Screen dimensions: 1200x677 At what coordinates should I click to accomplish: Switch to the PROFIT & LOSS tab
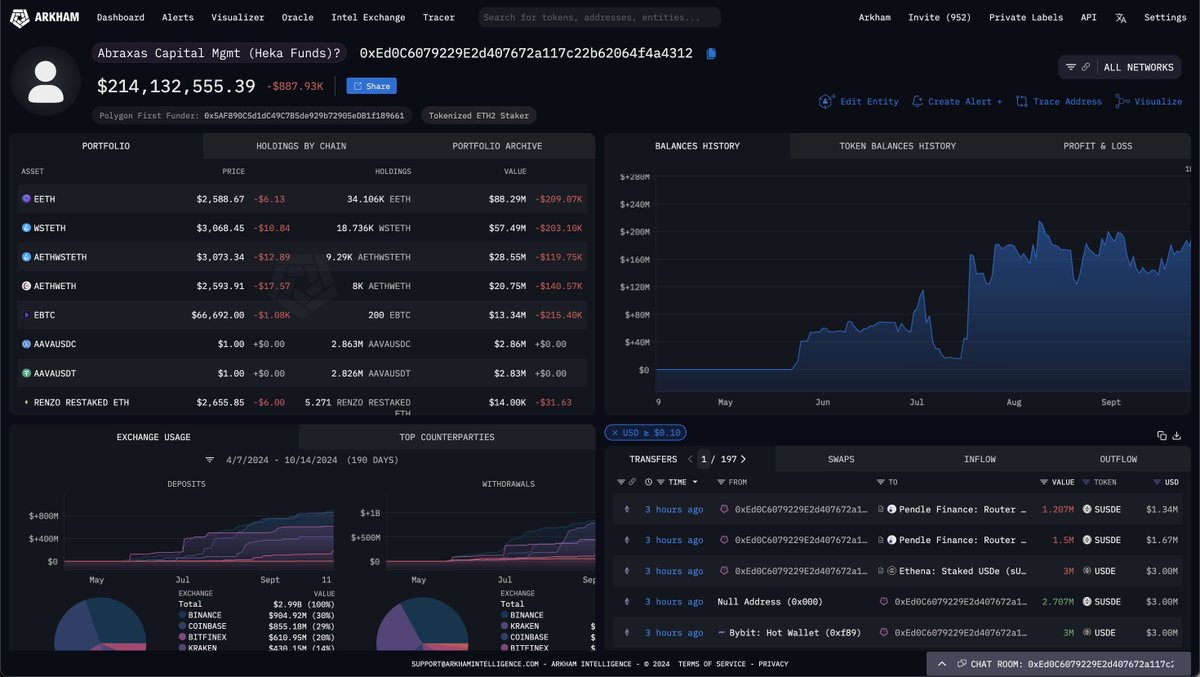pyautogui.click(x=1098, y=146)
